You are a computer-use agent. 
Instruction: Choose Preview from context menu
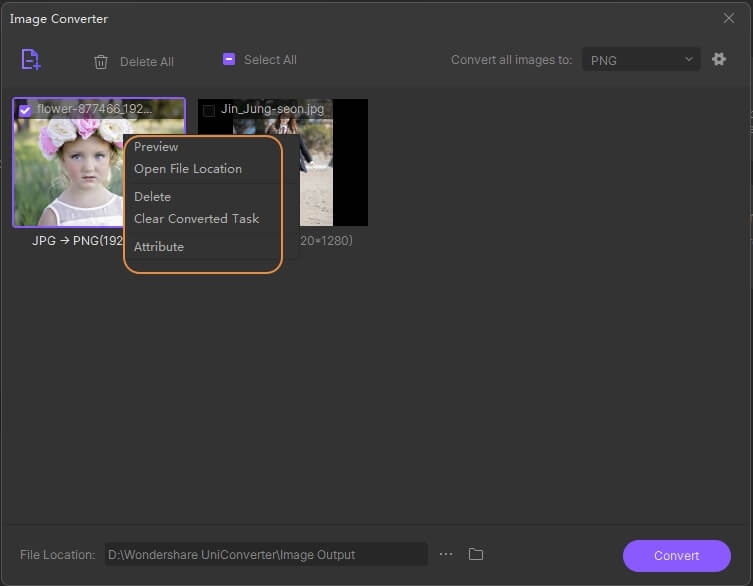[156, 147]
